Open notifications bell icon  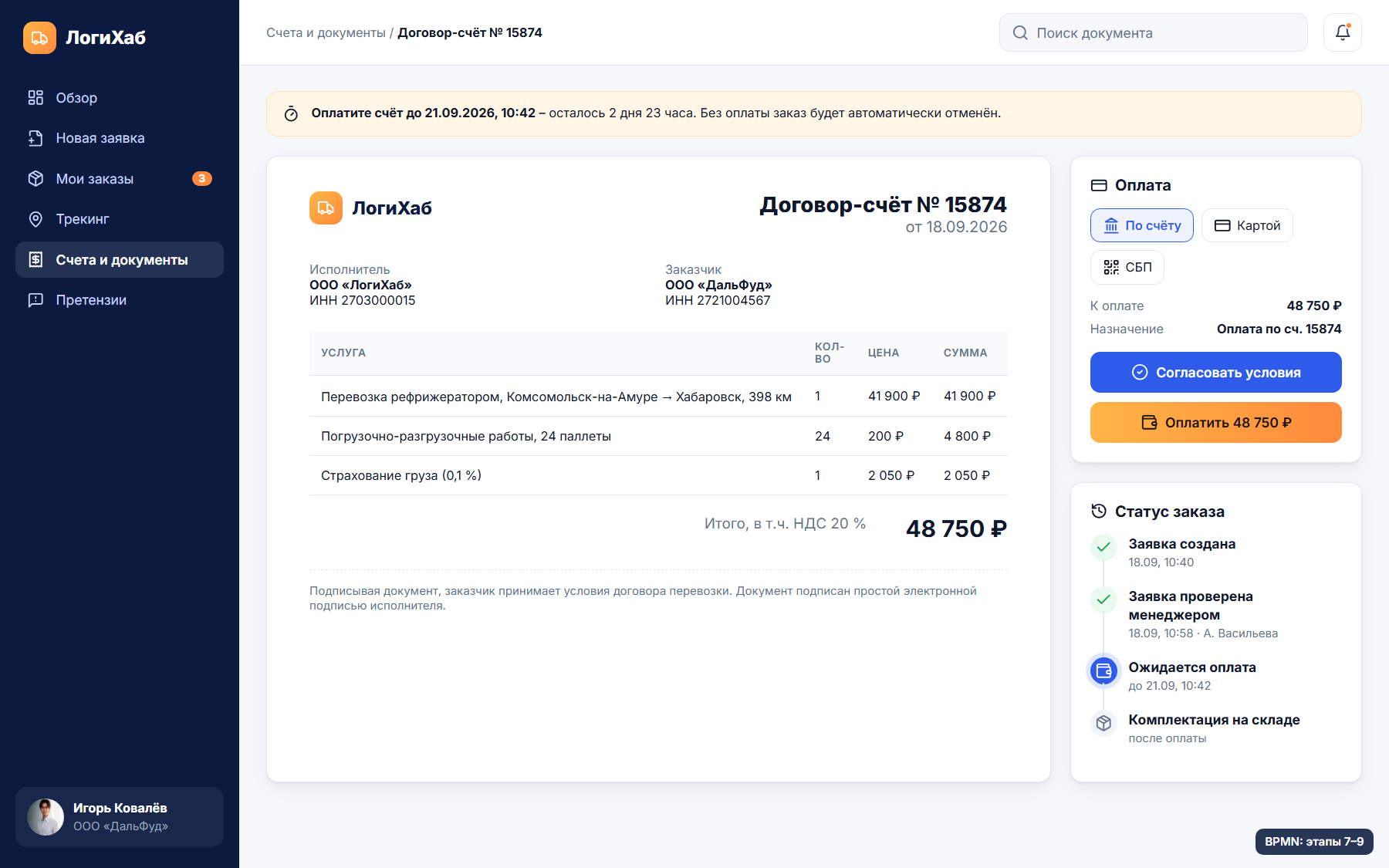(1343, 32)
